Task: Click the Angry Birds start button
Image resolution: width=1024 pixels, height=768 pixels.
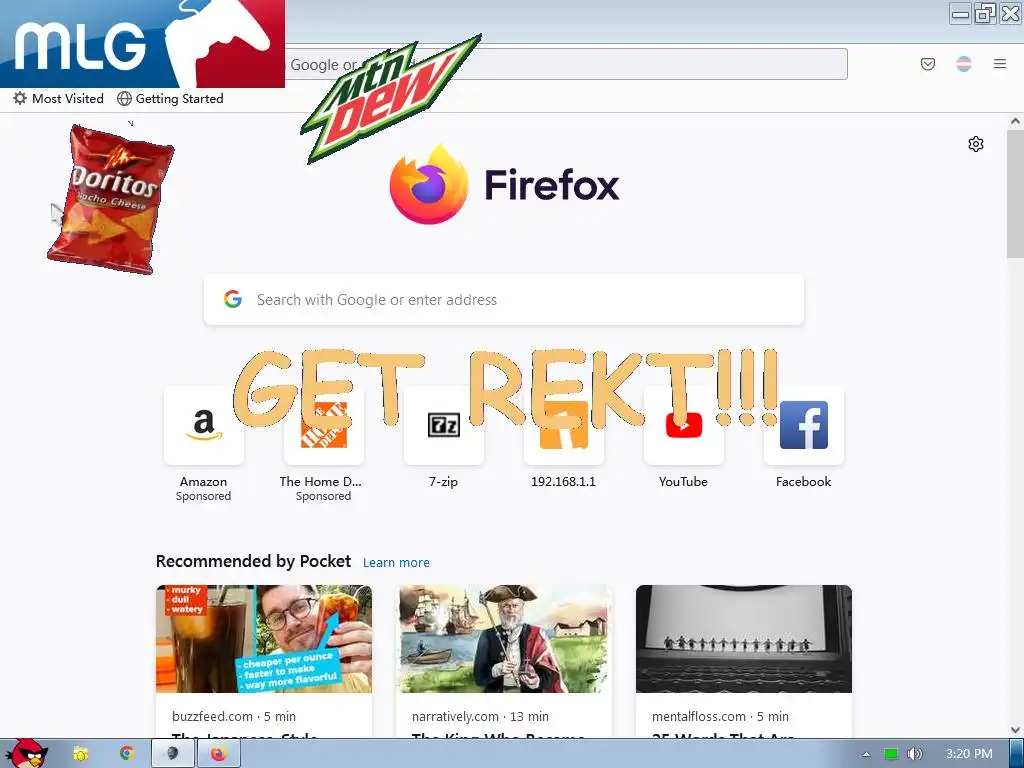Action: coord(26,754)
